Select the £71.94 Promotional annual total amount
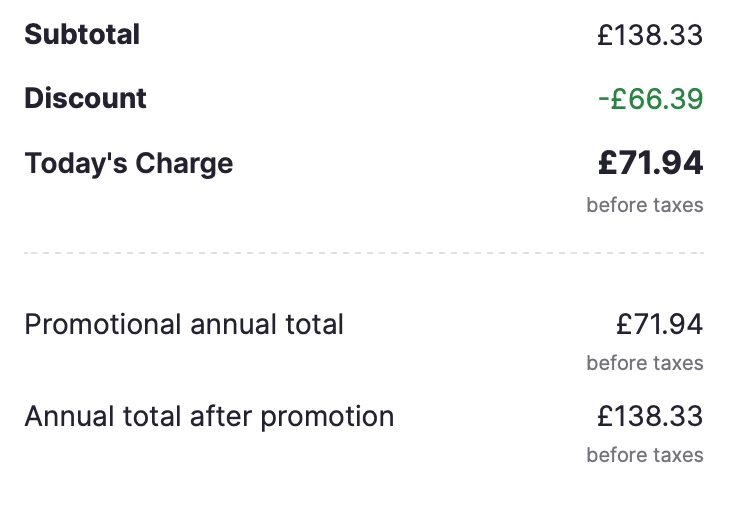Image resolution: width=734 pixels, height=520 pixels. (x=659, y=324)
